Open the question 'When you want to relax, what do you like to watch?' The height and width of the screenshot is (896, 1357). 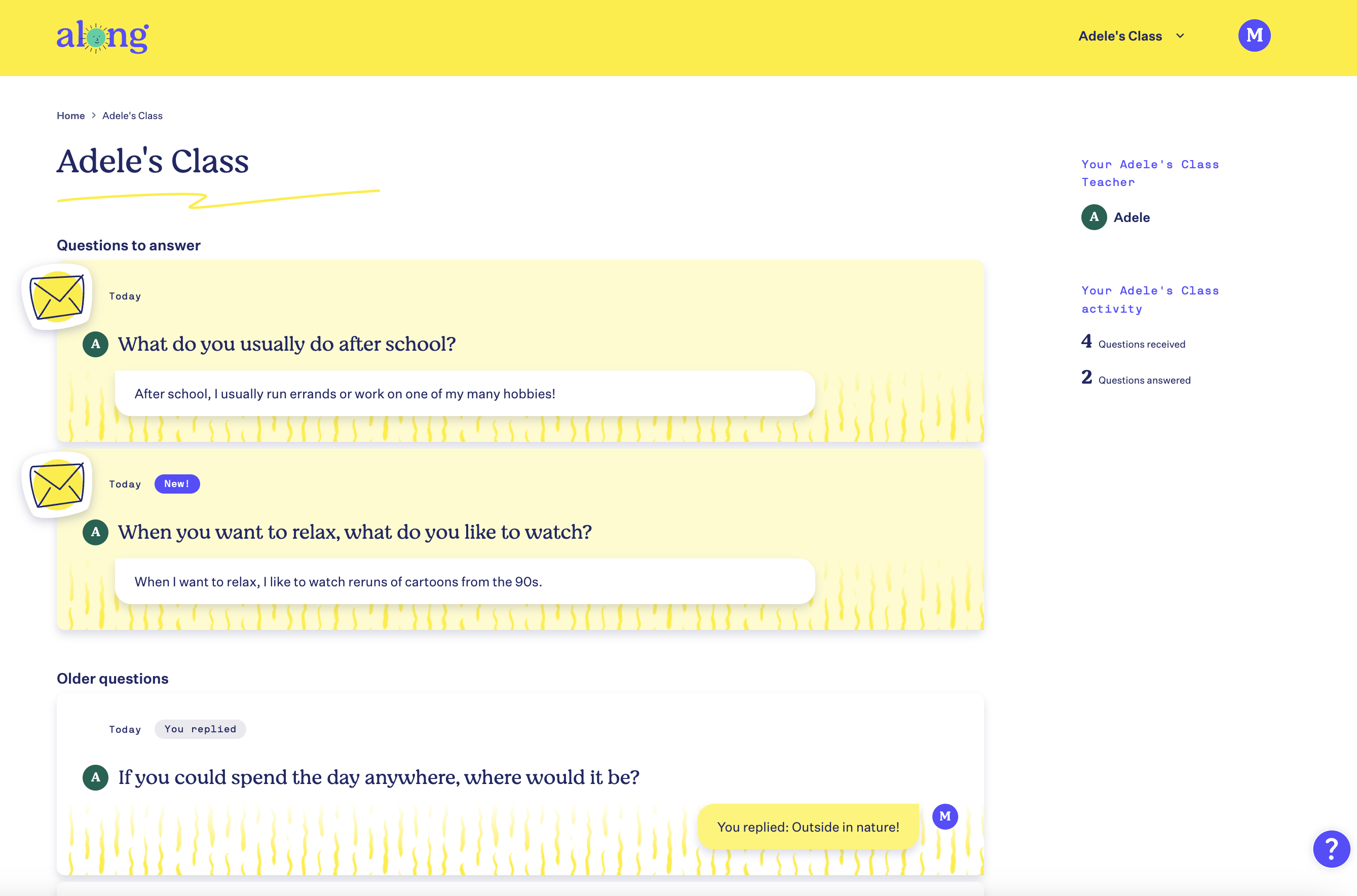355,532
